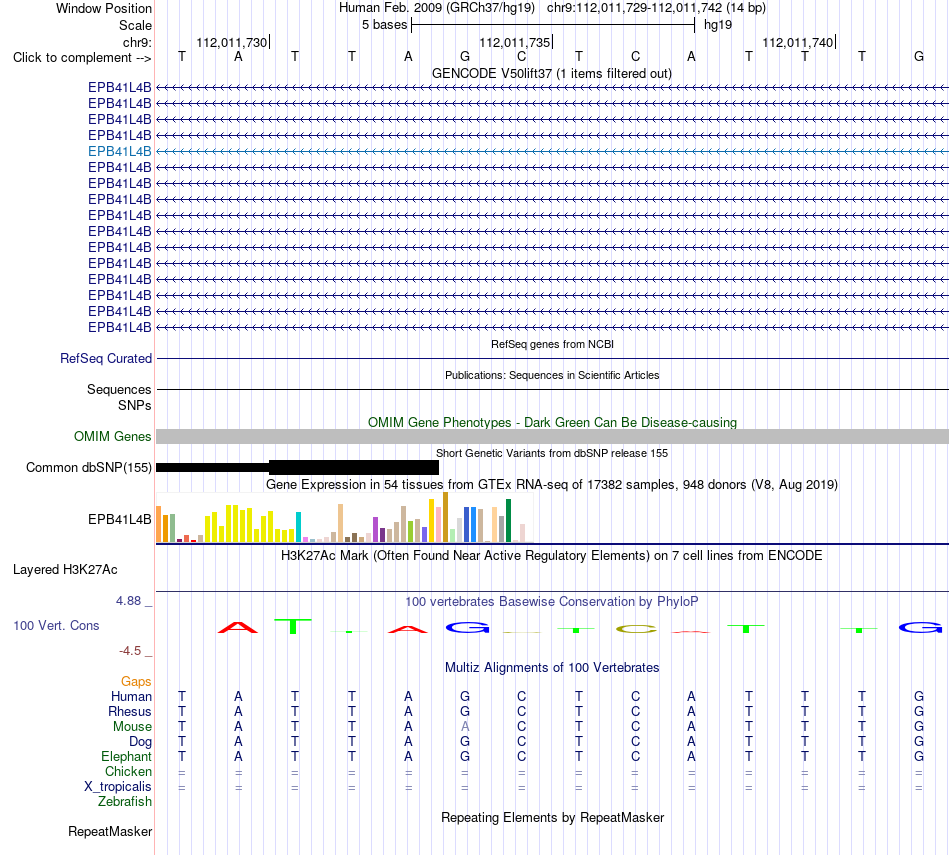Select the Human species label
This screenshot has height=855, width=950.
(x=131, y=697)
